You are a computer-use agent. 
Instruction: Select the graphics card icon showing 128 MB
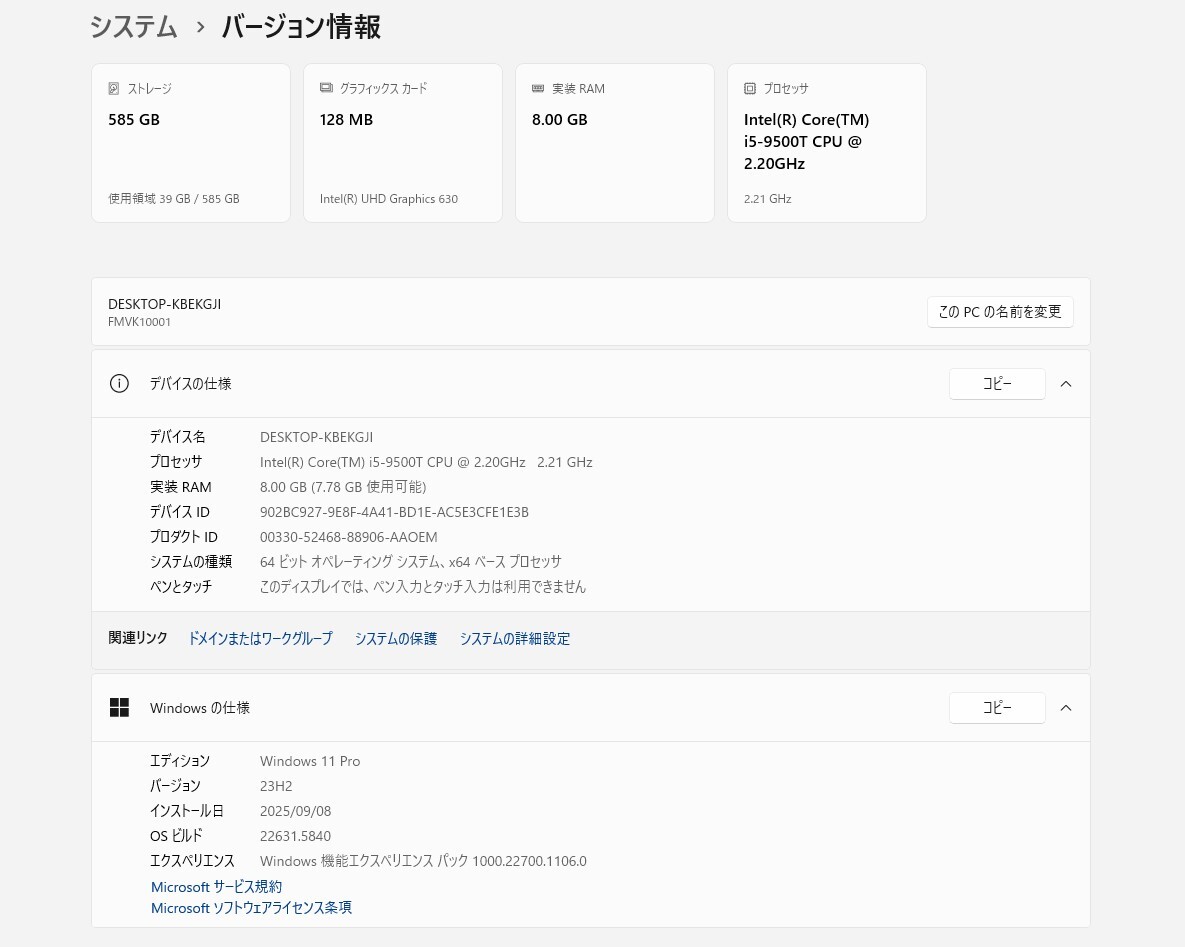coord(326,88)
